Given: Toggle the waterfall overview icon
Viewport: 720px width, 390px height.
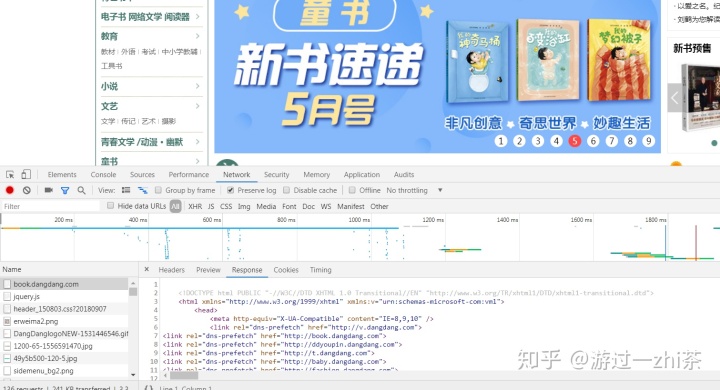Looking at the screenshot, I should coord(142,190).
